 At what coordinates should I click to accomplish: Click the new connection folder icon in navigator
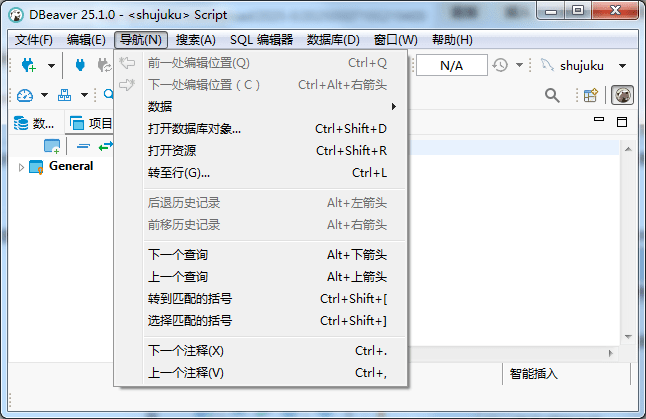click(52, 146)
